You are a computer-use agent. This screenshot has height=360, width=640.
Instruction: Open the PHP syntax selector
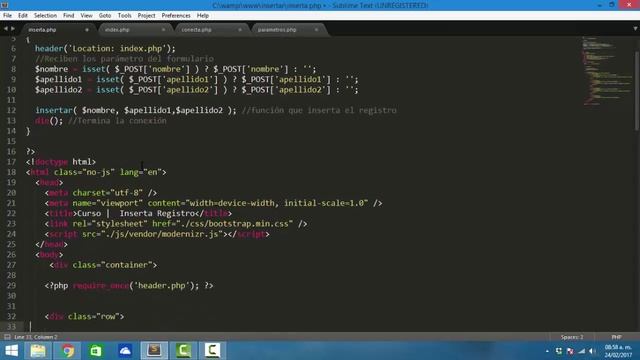click(616, 337)
